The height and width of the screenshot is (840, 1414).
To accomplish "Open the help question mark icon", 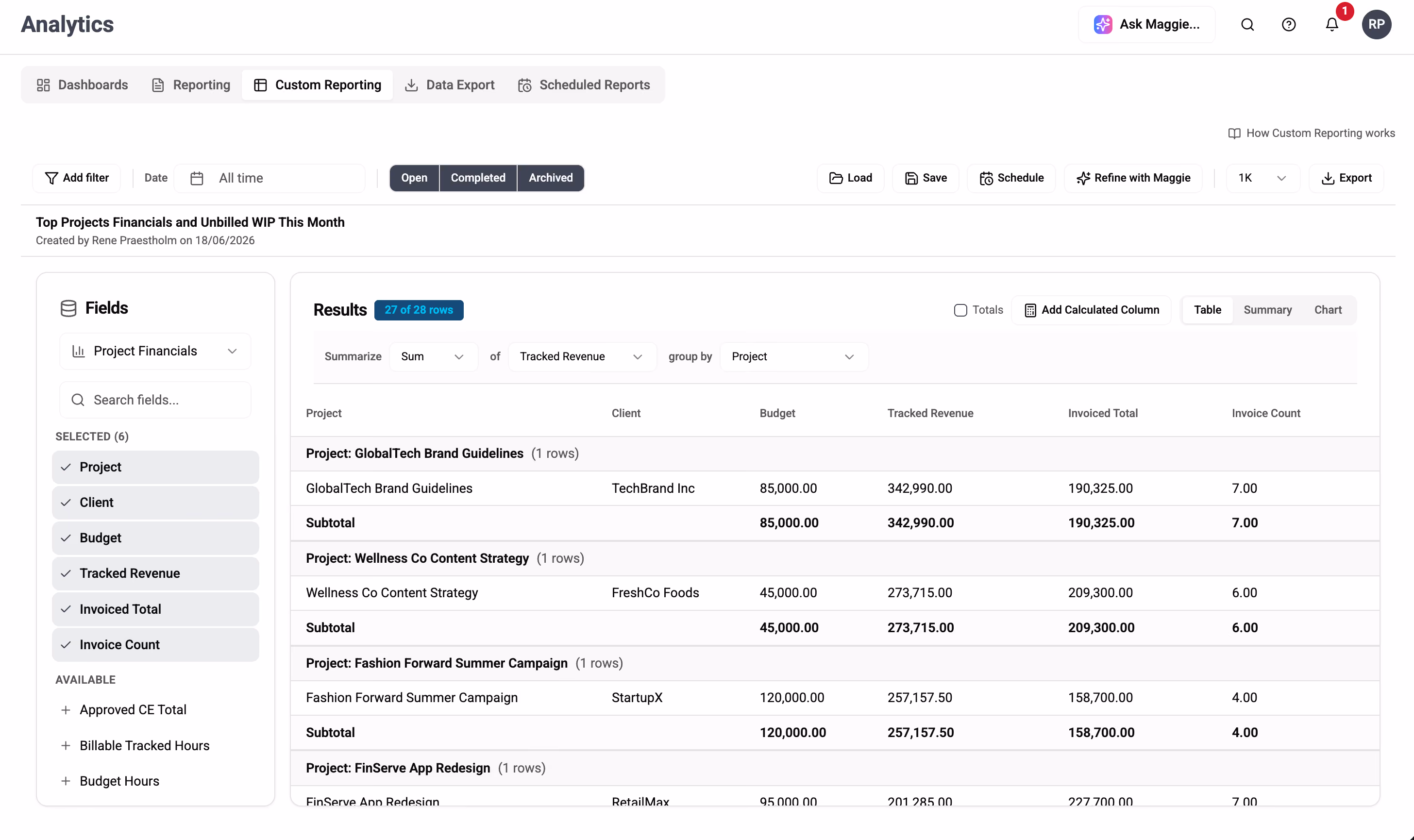I will (x=1288, y=24).
